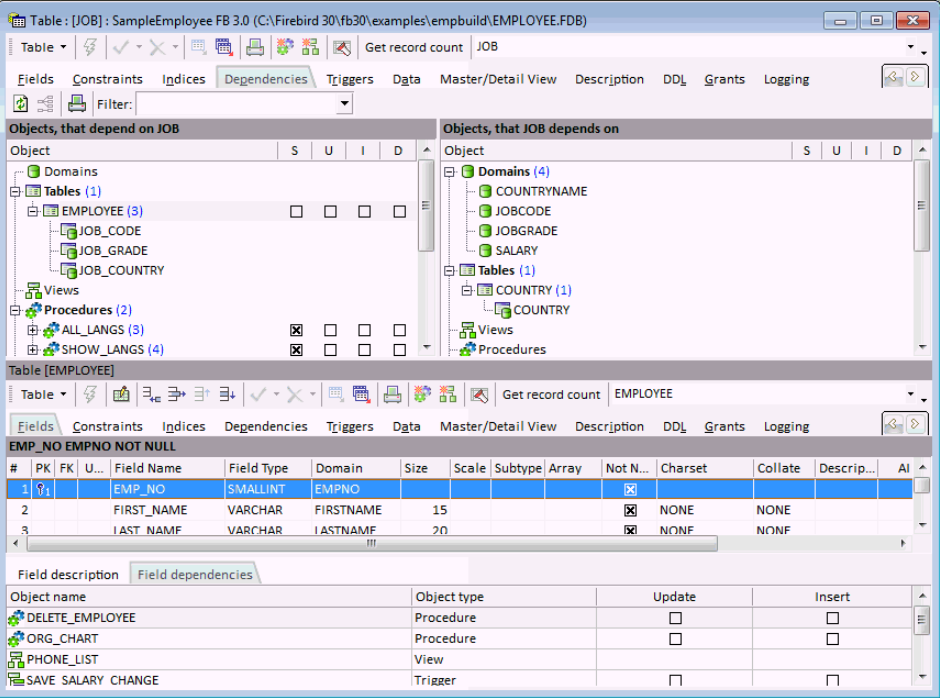940x698 pixels.
Task: Click the calendar grid icon in the JOB toolbar
Action: click(x=224, y=47)
